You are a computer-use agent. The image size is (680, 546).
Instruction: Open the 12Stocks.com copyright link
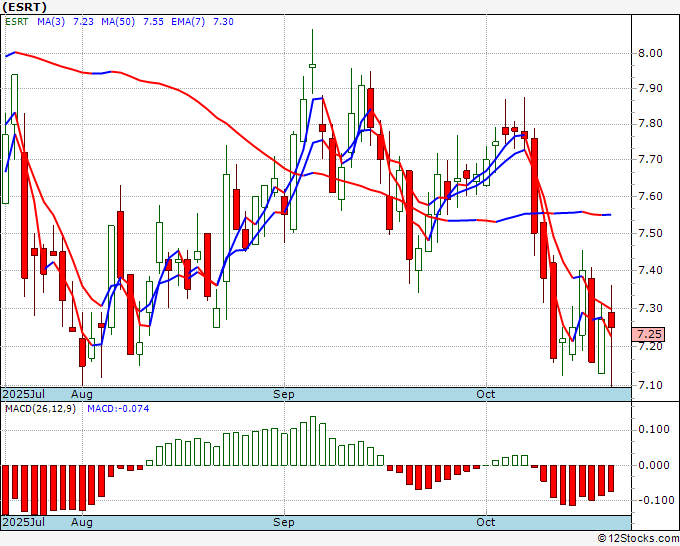click(638, 539)
